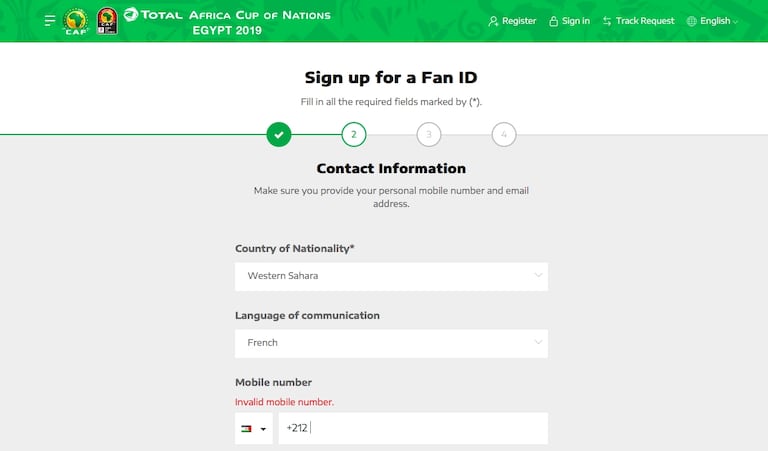Click the Register user icon

tap(493, 21)
